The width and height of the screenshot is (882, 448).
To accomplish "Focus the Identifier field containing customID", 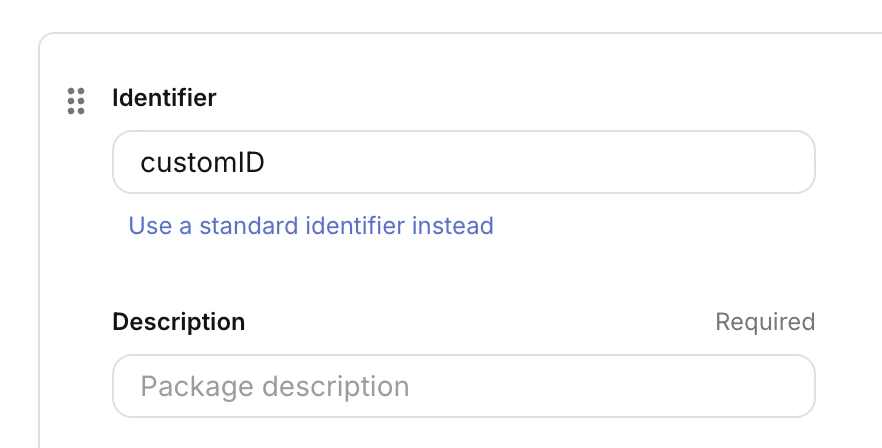I will point(464,162).
